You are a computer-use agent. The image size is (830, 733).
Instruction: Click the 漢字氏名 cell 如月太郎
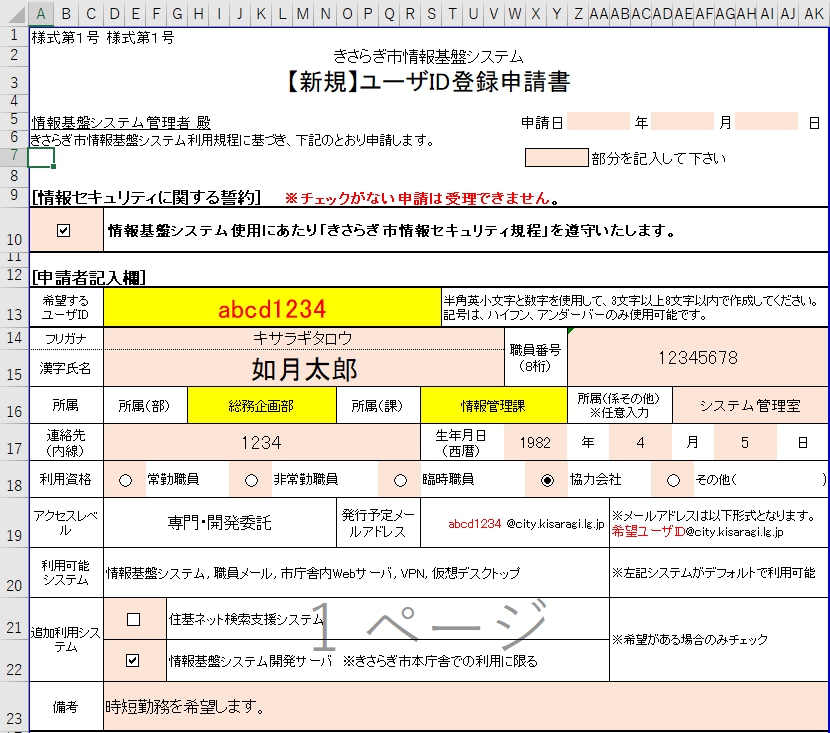(303, 368)
